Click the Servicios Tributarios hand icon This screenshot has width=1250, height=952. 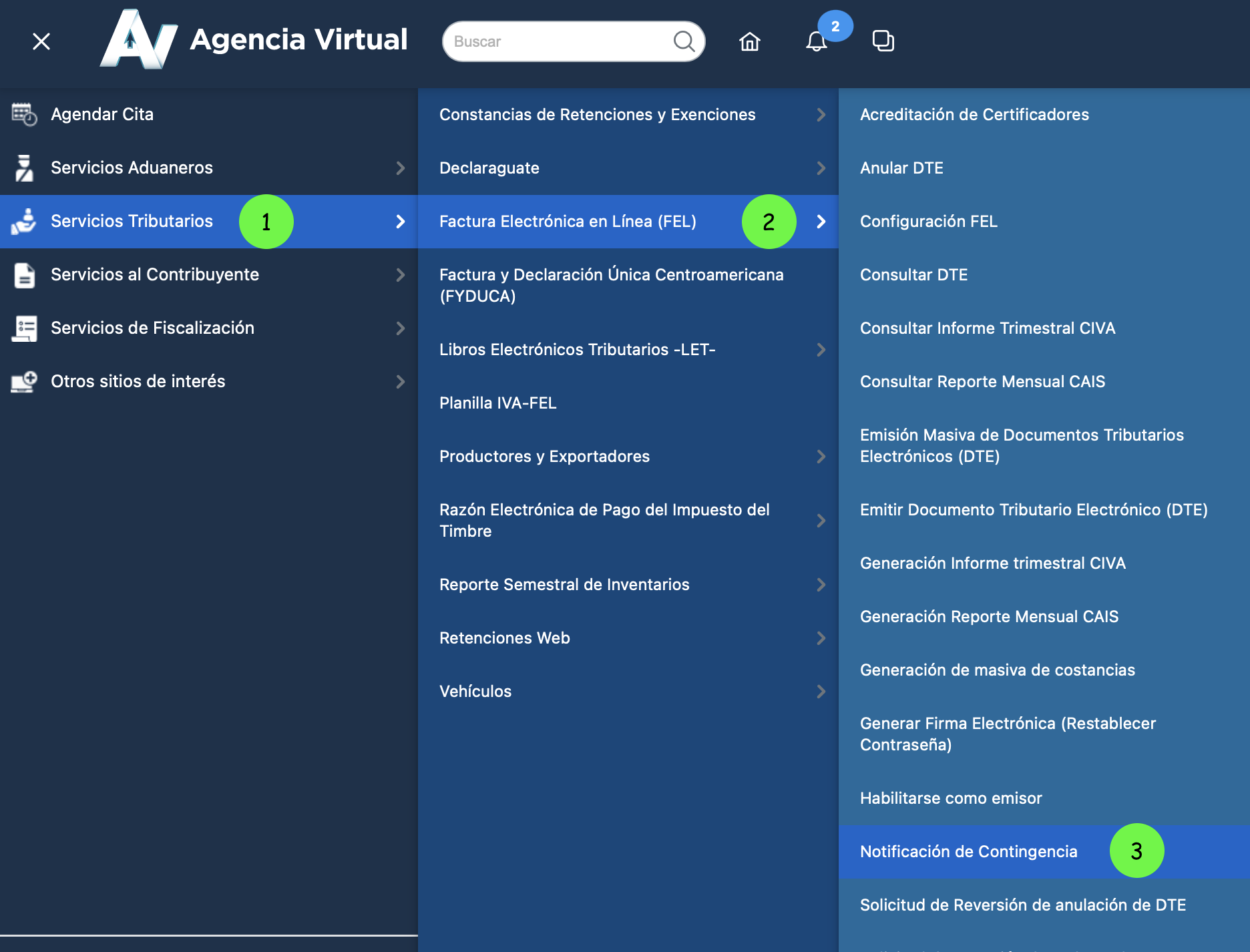coord(24,221)
